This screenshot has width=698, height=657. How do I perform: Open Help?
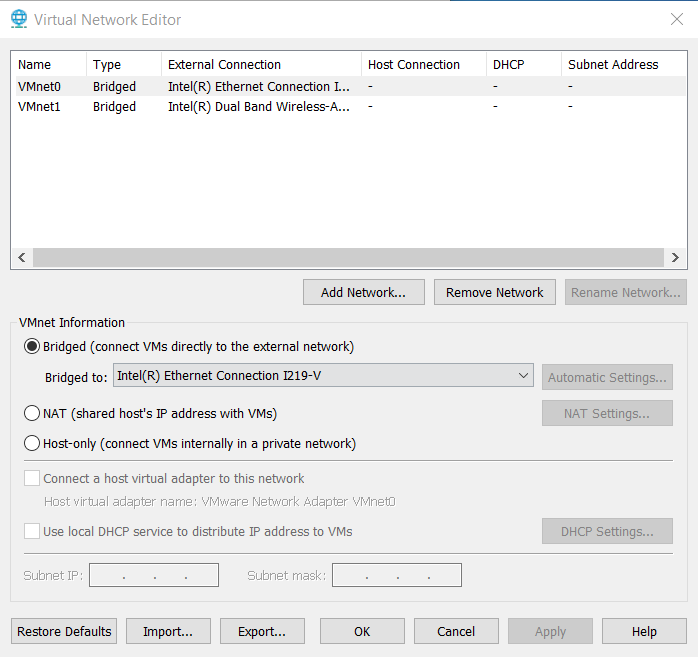644,631
